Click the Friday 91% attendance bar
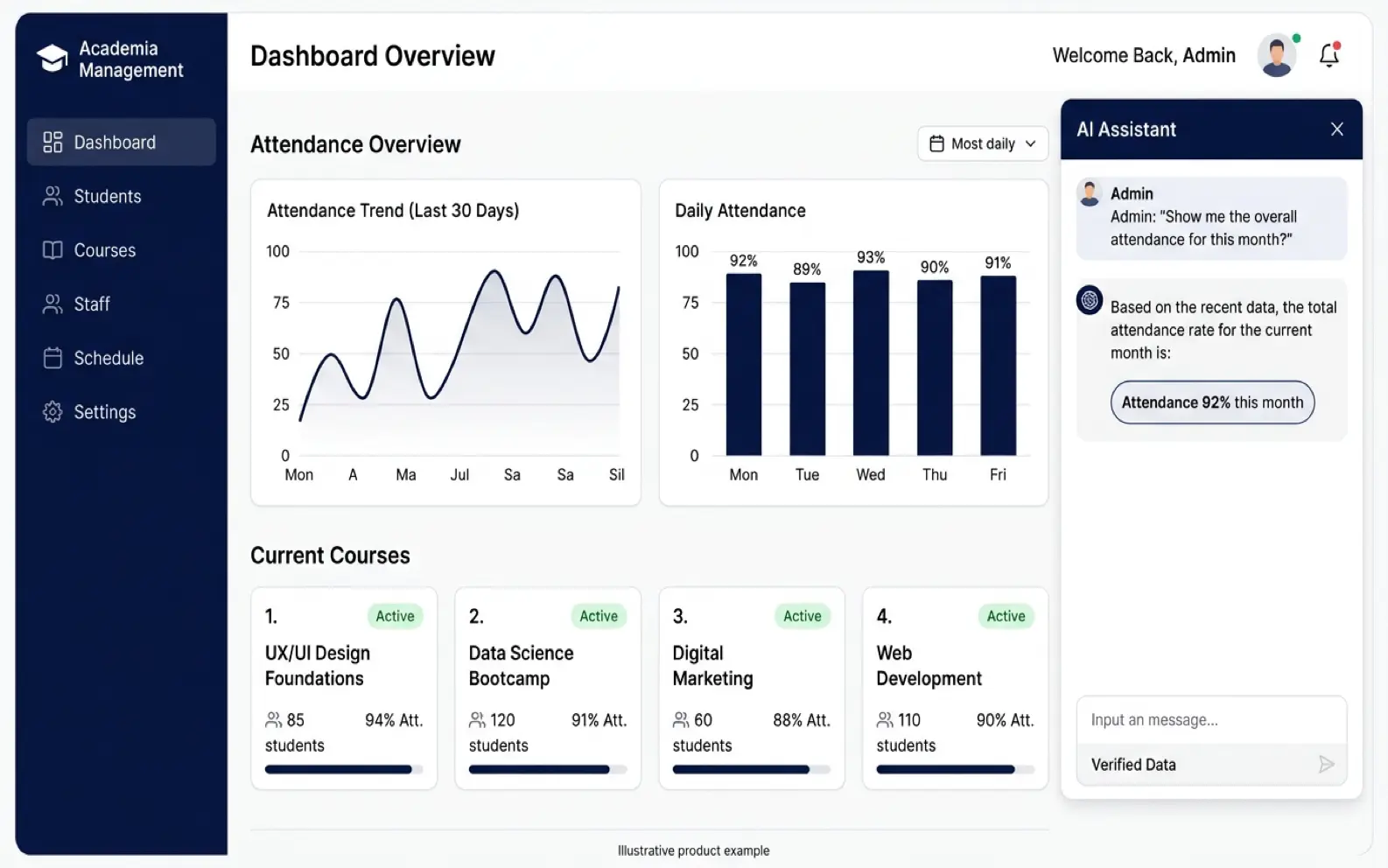The height and width of the screenshot is (868, 1388). coord(998,366)
